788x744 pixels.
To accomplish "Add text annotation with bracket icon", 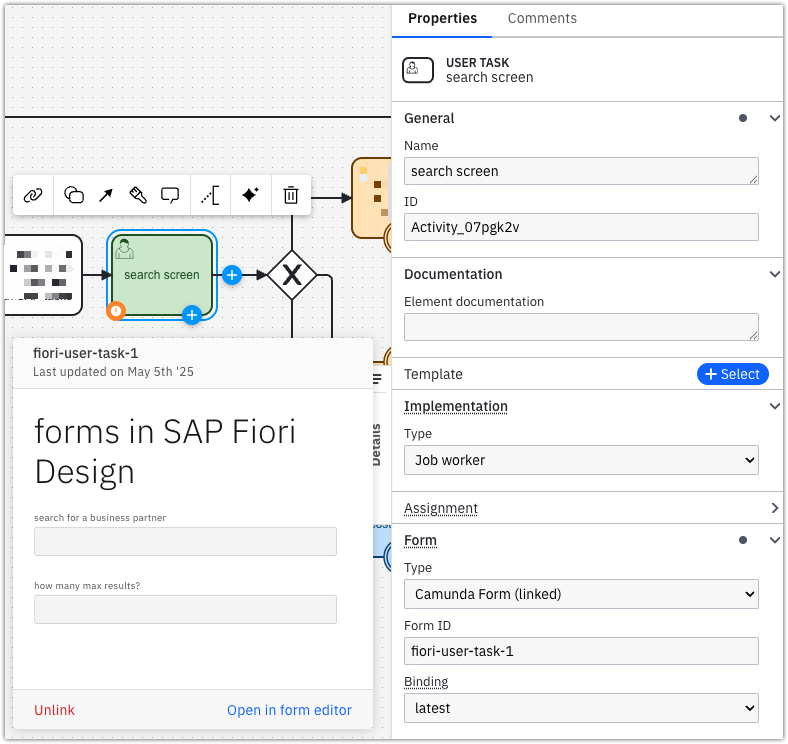I will (x=211, y=195).
